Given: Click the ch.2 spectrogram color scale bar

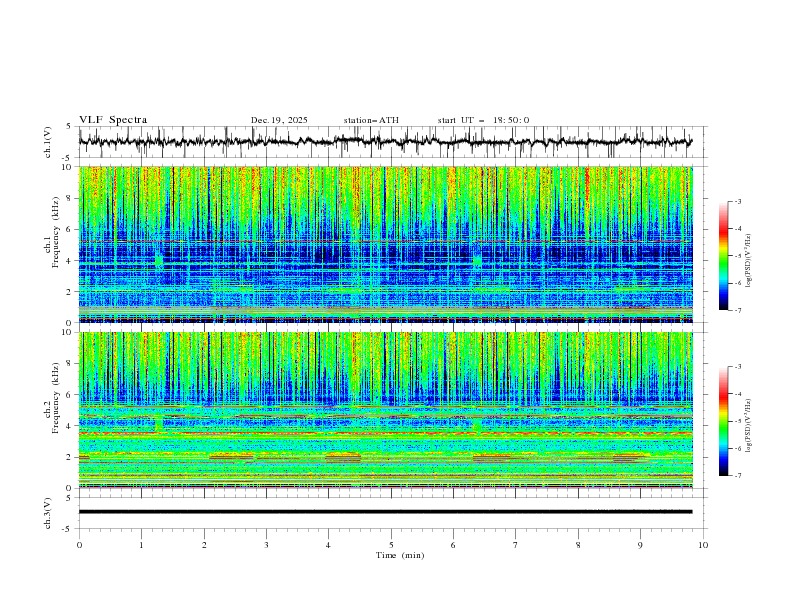Looking at the screenshot, I should click(723, 421).
